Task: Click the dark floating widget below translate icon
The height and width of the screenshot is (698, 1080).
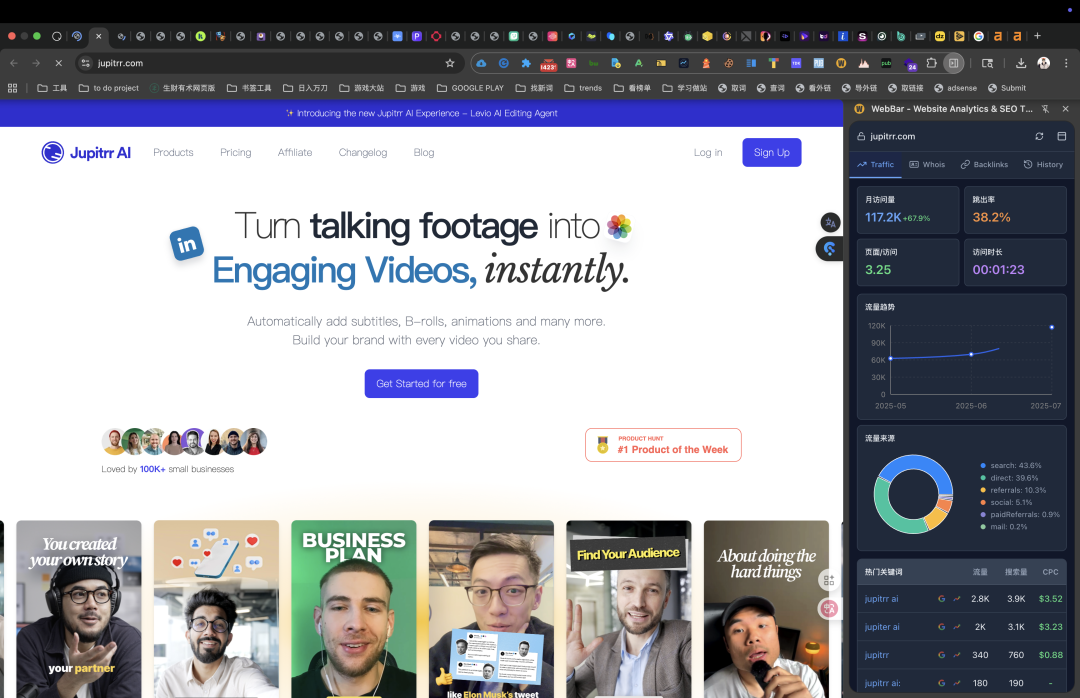Action: tap(830, 249)
